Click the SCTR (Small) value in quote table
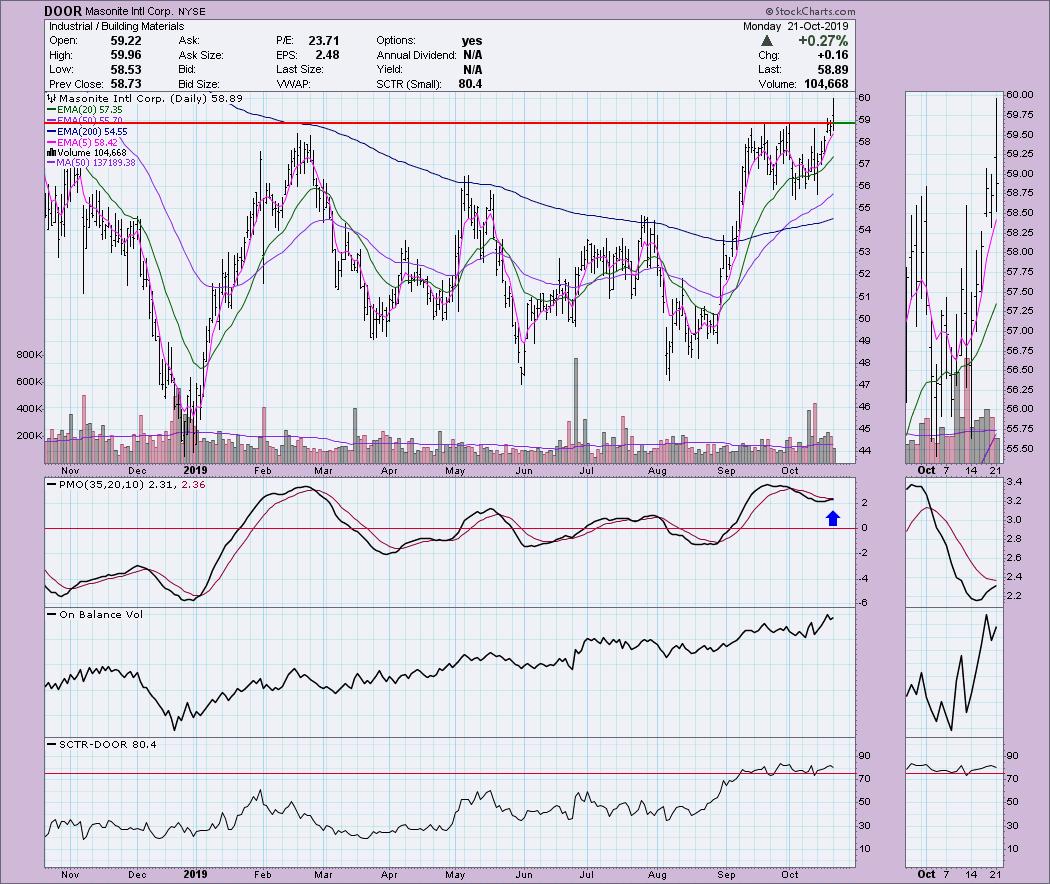1050x884 pixels. point(470,84)
